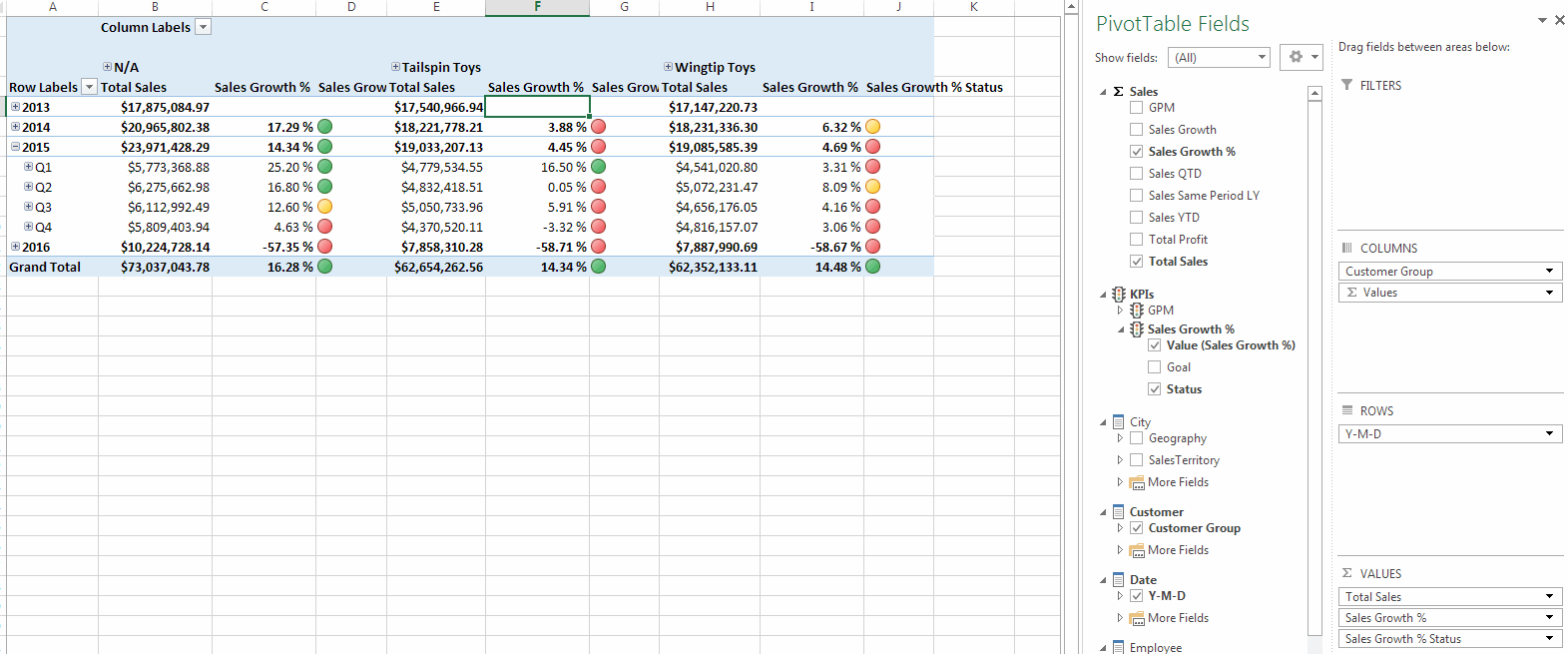
Task: Uncheck the Total Sales checkbox
Action: point(1136,261)
